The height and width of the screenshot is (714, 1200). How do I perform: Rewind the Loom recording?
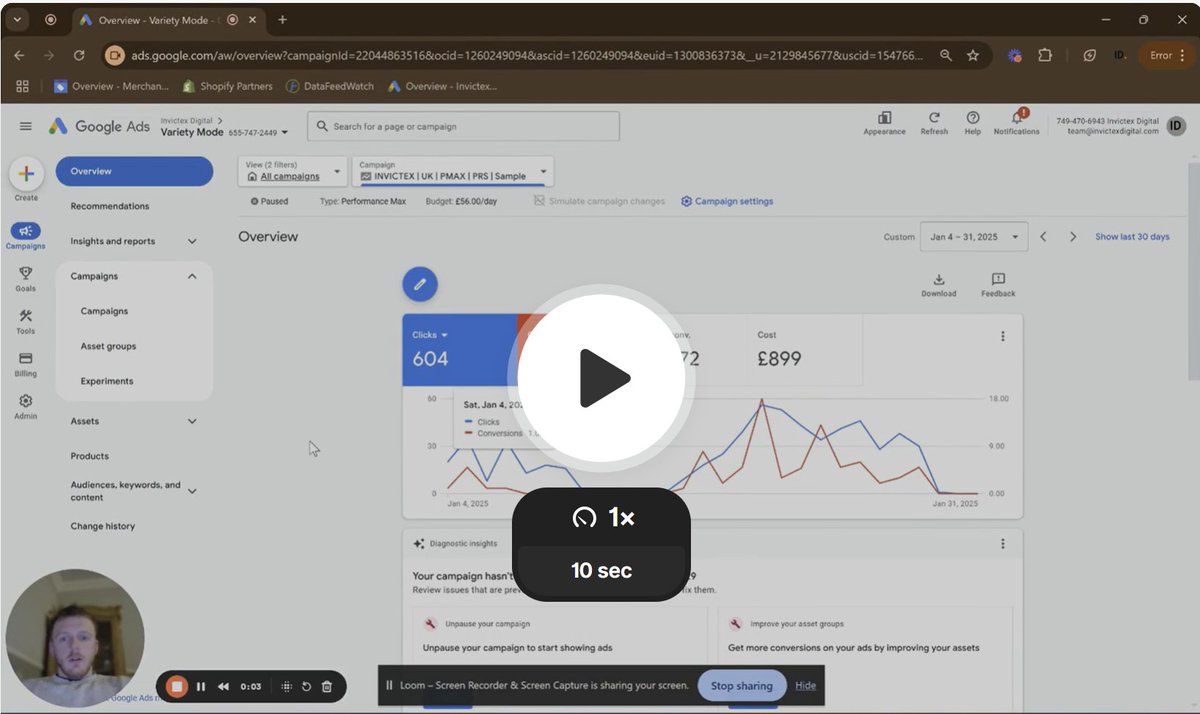[x=223, y=687]
